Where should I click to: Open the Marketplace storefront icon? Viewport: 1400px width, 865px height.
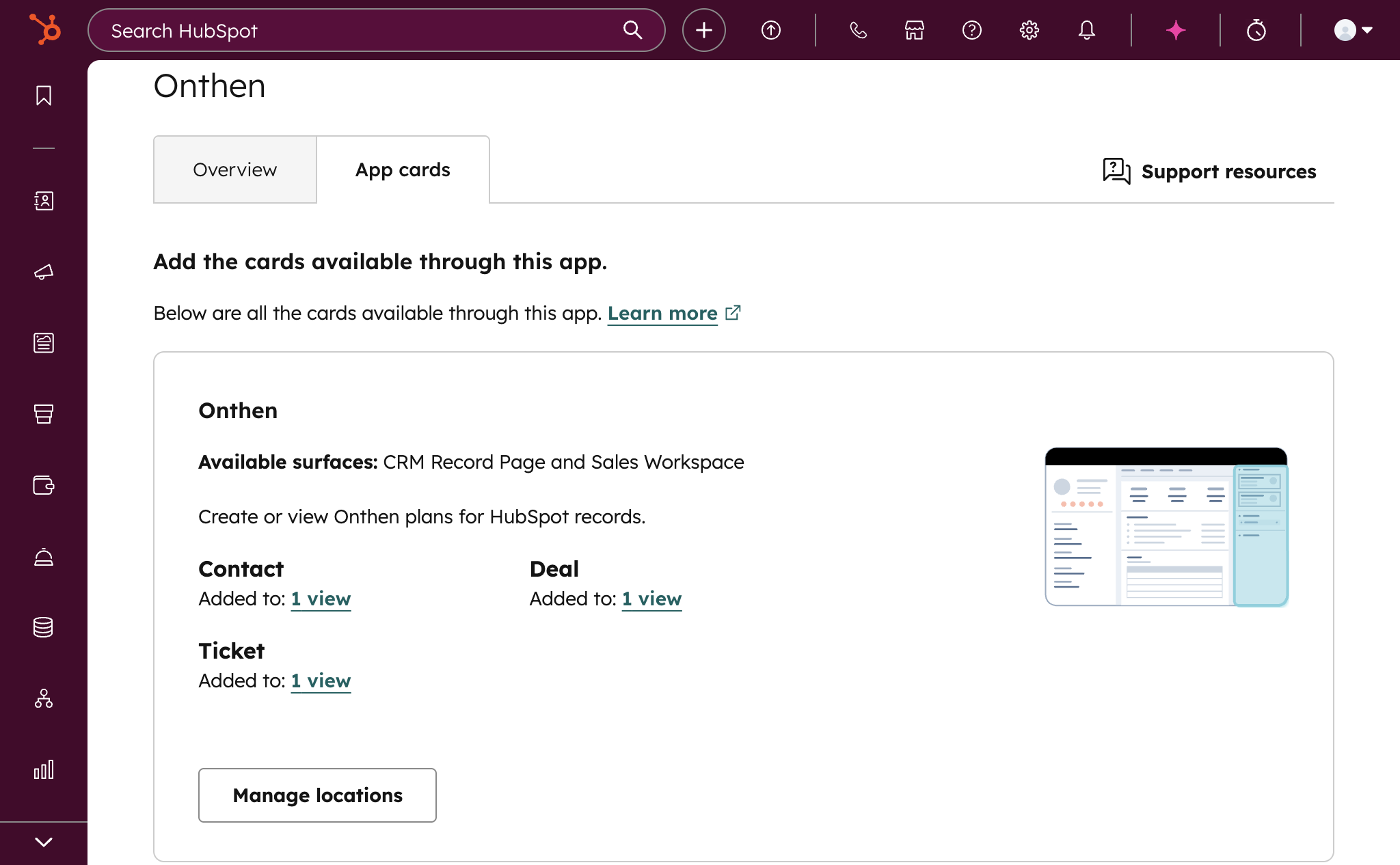915,30
